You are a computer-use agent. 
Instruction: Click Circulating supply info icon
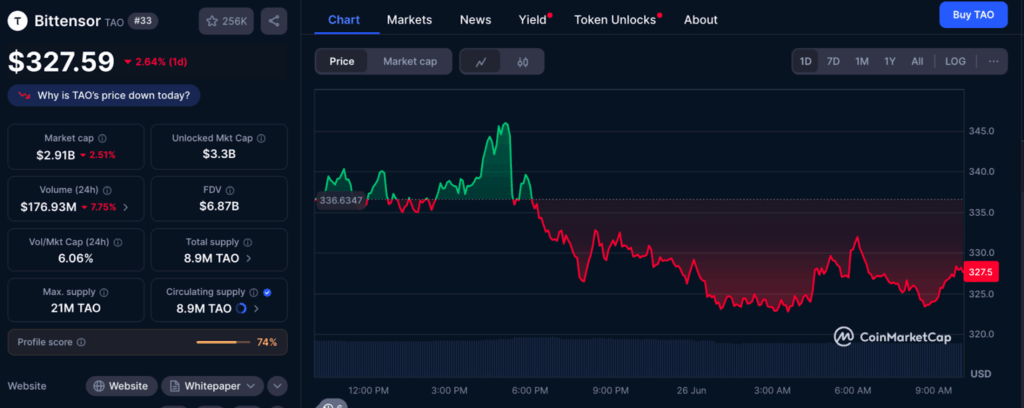254,292
